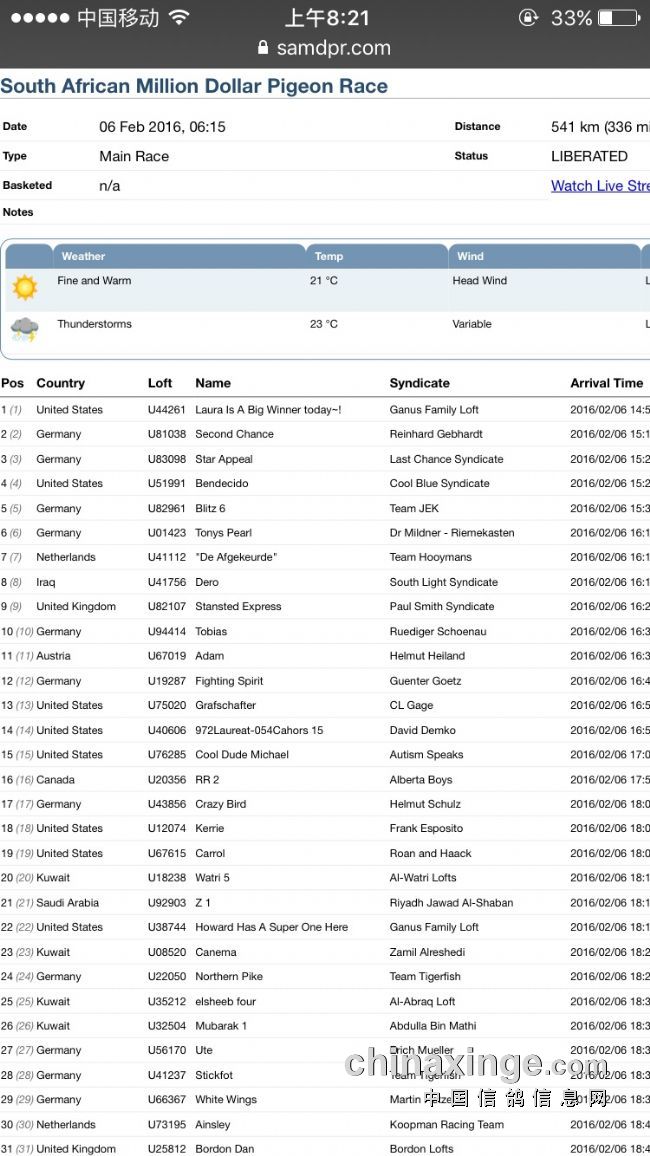Sort by the Arrival Time column header
Screen dimensions: 650x1156
(x=606, y=383)
